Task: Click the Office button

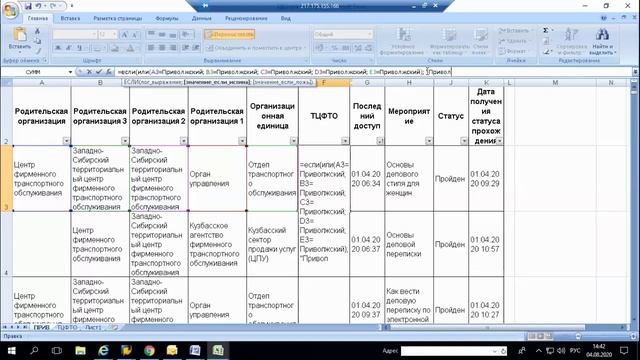Action: click(11, 10)
